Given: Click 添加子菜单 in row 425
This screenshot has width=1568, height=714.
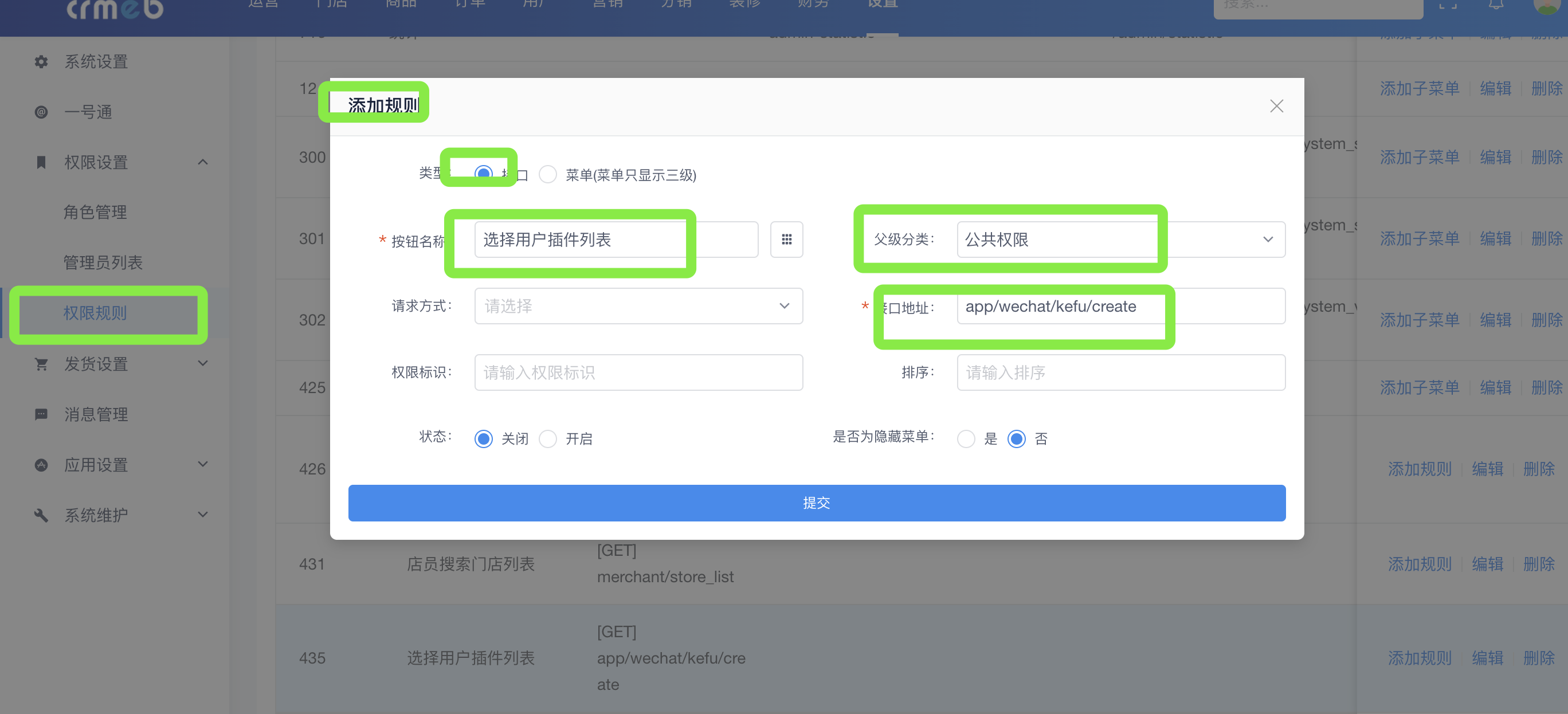Looking at the screenshot, I should pos(1420,388).
